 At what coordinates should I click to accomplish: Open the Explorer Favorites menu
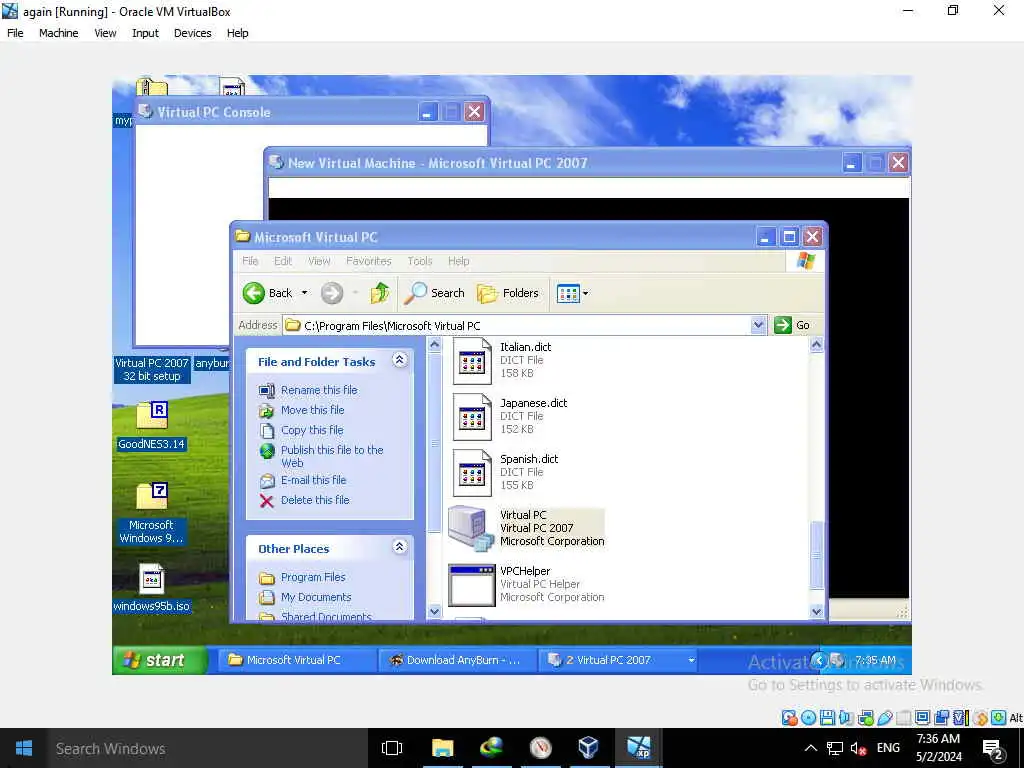pos(368,261)
